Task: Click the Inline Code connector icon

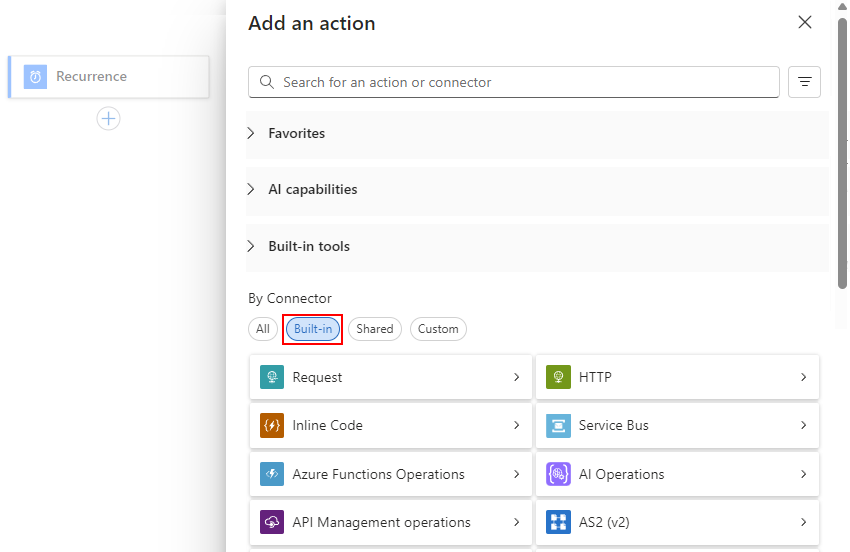Action: pos(272,425)
